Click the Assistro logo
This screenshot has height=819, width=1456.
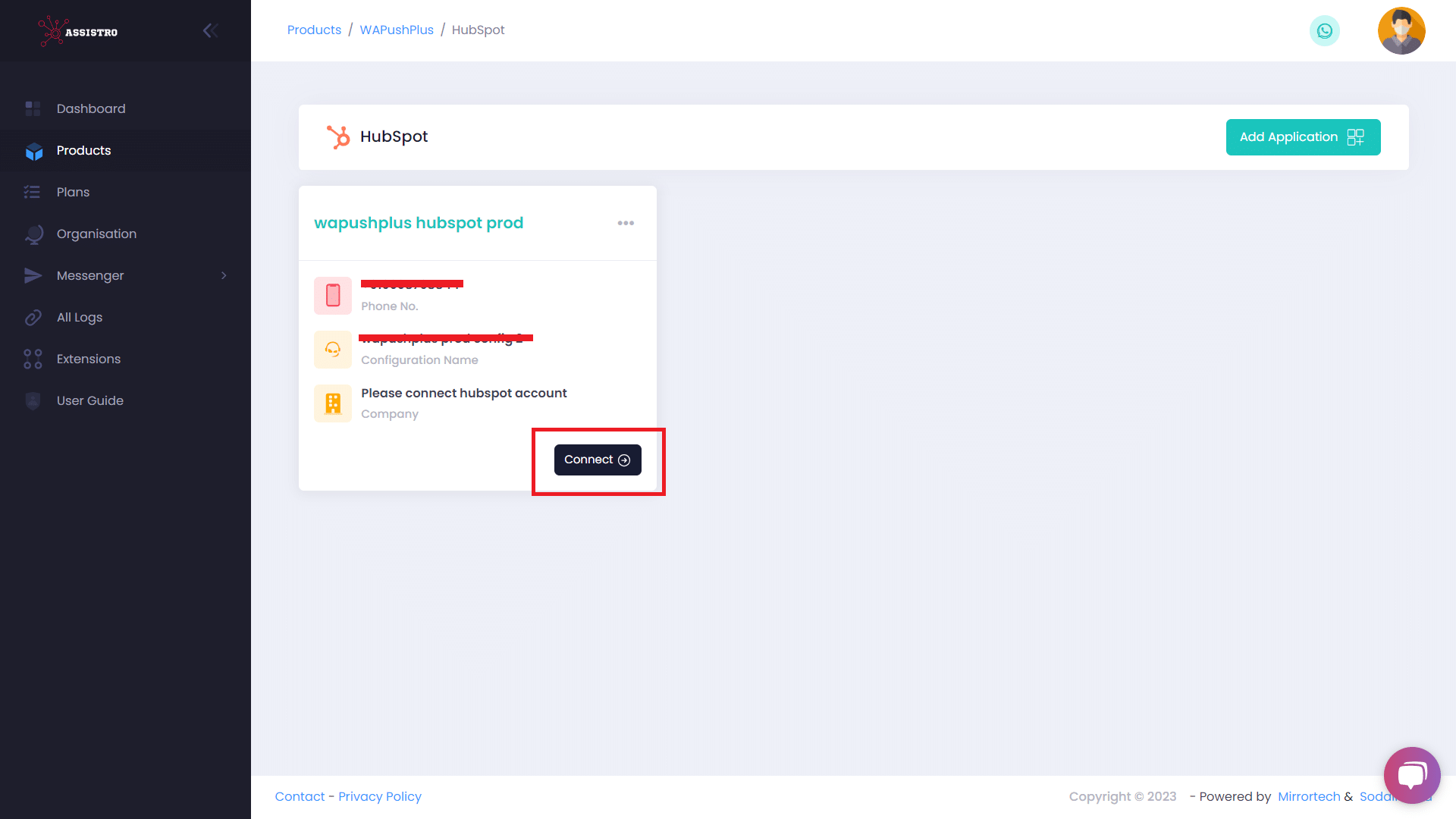pos(78,31)
